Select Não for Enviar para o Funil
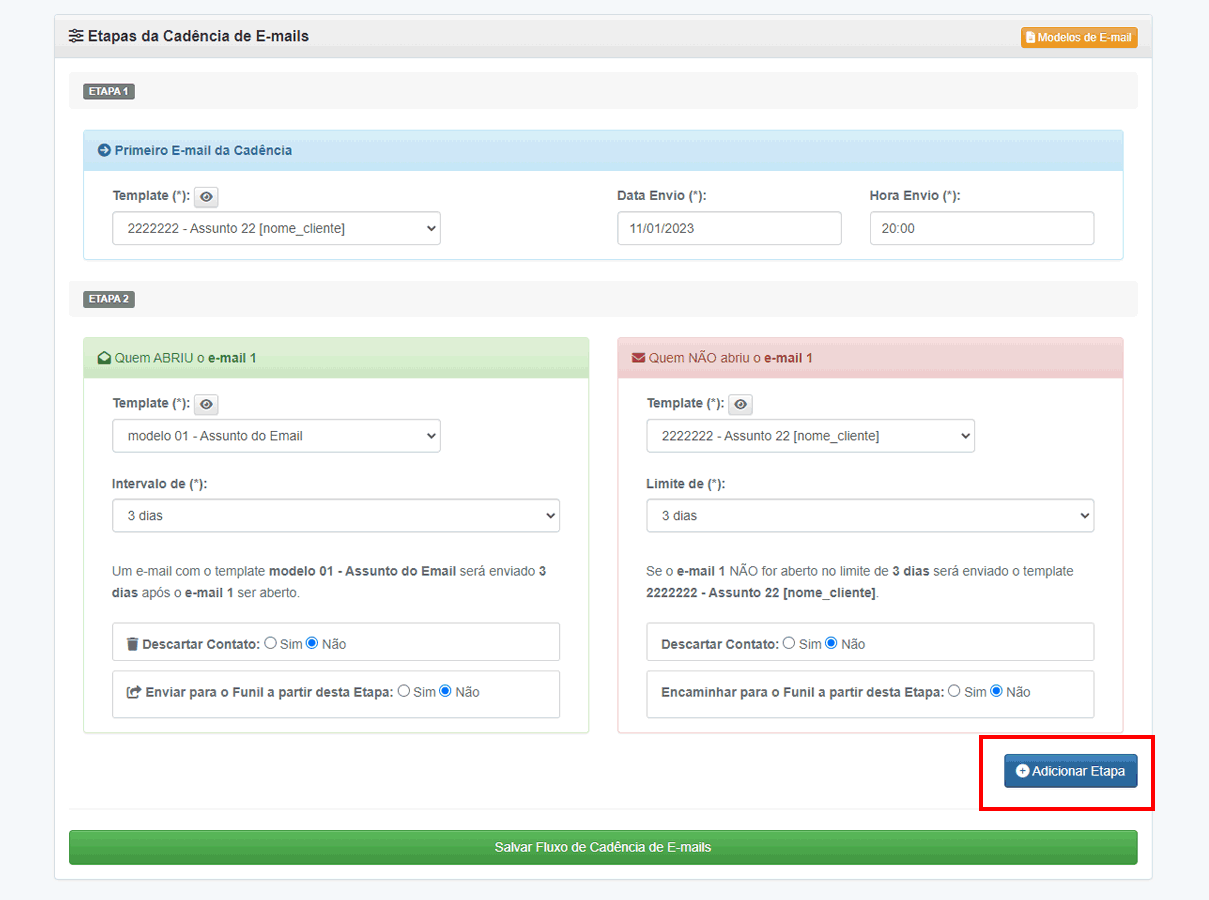Screen dimensions: 1209x900 pyautogui.click(x=445, y=691)
